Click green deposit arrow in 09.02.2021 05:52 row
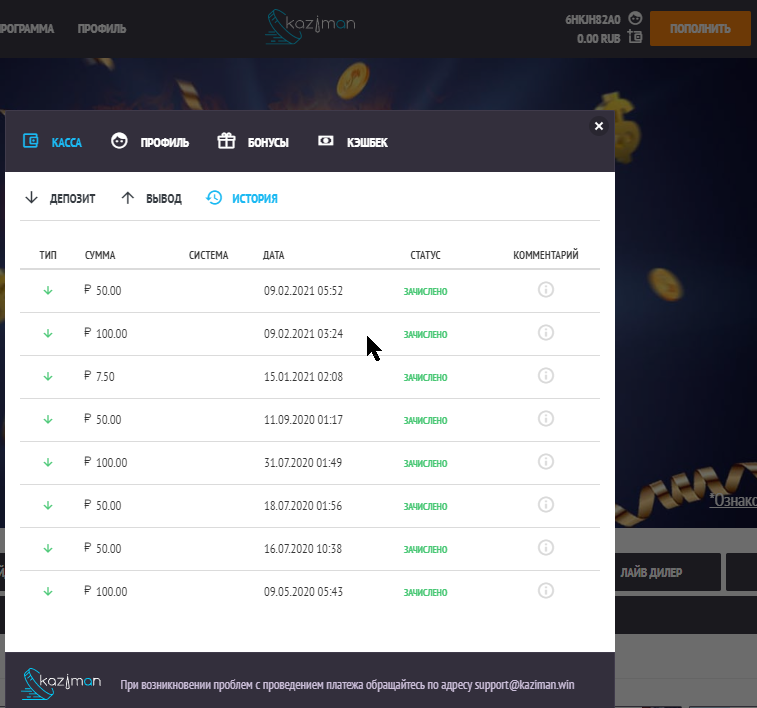The image size is (757, 708). point(48,291)
